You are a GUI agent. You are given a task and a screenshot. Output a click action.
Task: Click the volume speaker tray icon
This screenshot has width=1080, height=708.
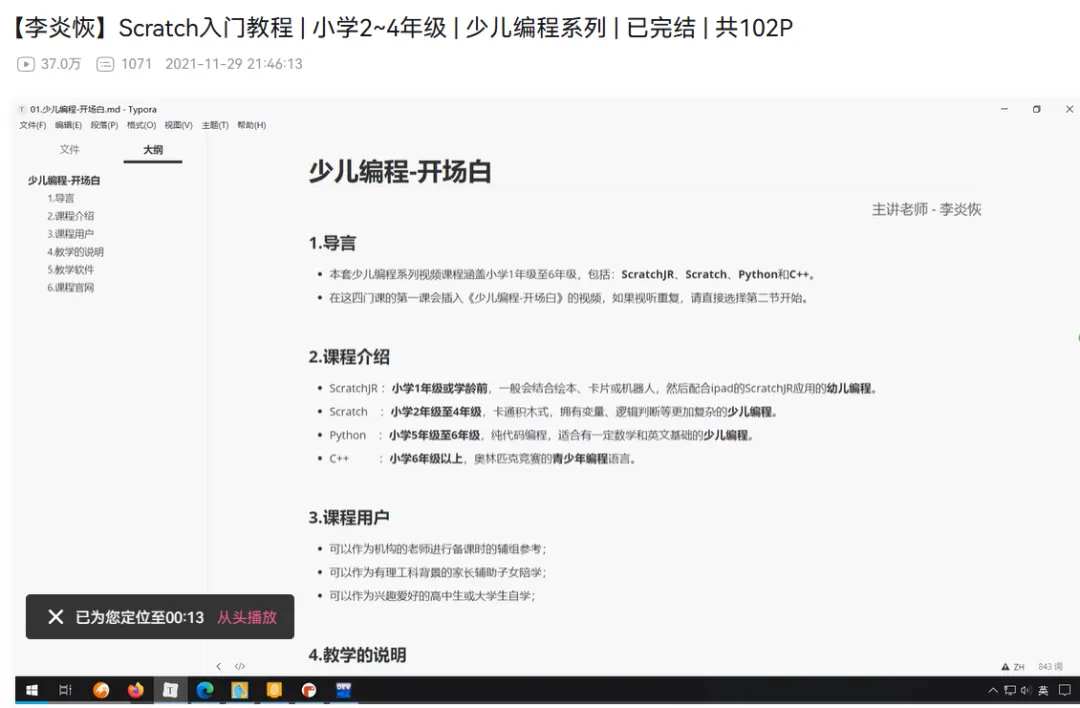click(x=1026, y=690)
